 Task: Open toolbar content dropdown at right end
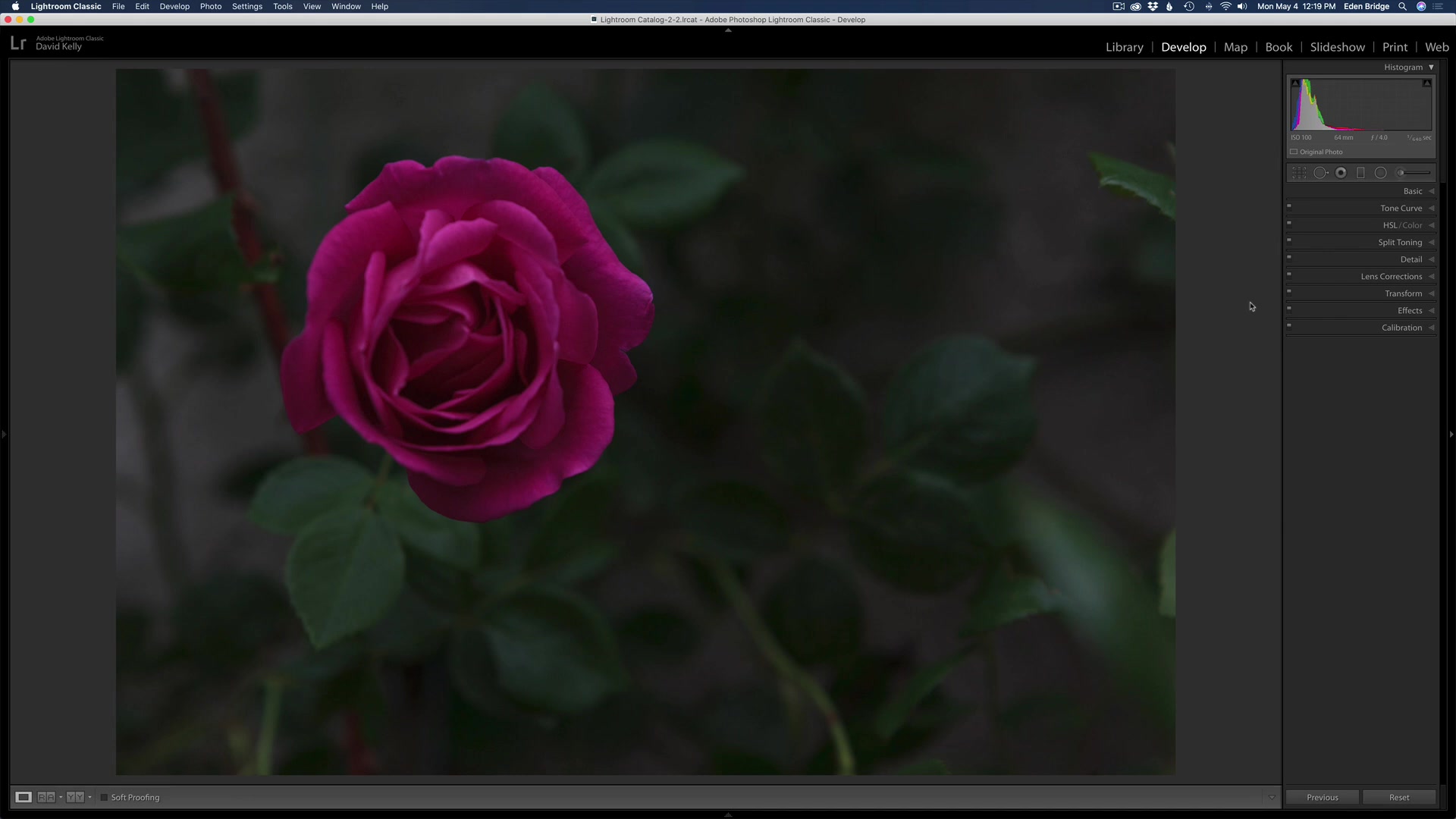pos(1272,797)
